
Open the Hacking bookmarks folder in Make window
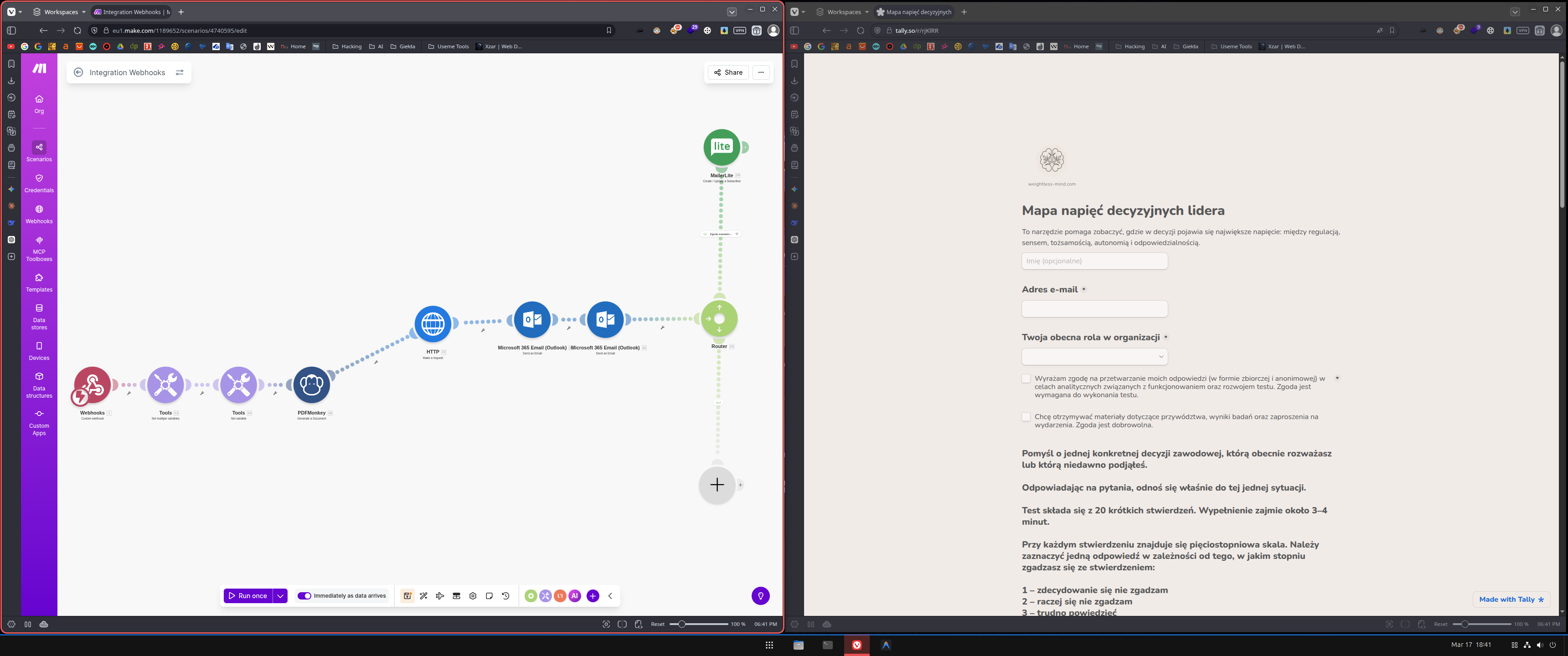click(347, 46)
